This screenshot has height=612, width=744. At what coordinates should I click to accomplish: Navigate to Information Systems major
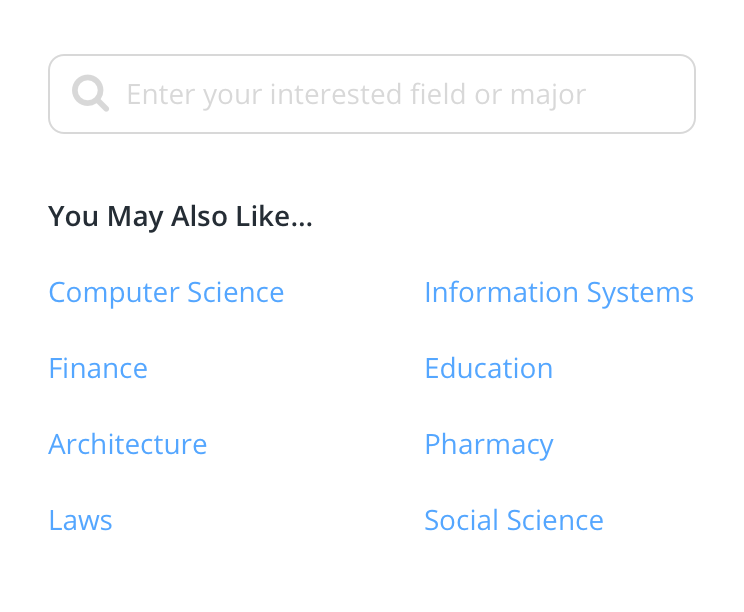pos(558,293)
